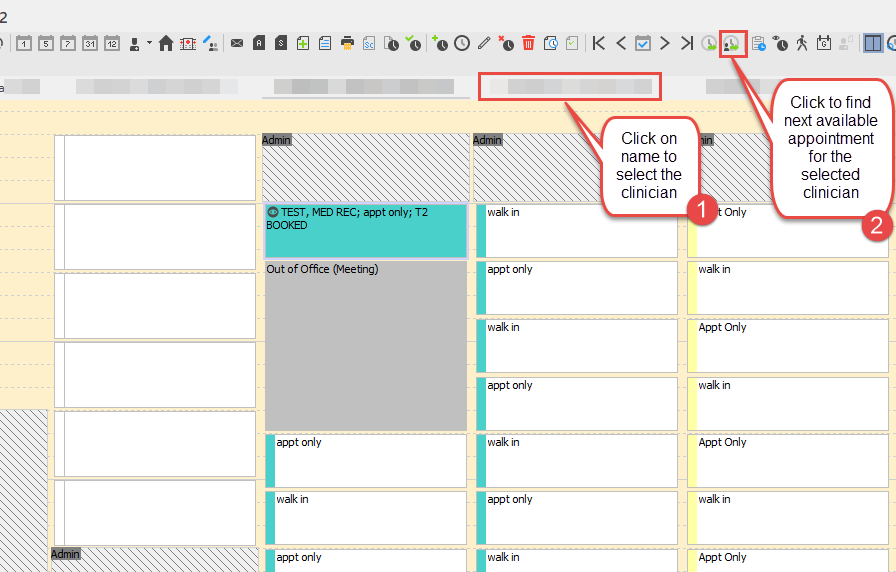Go to the Home schedule icon
896x572 pixels.
click(x=166, y=43)
